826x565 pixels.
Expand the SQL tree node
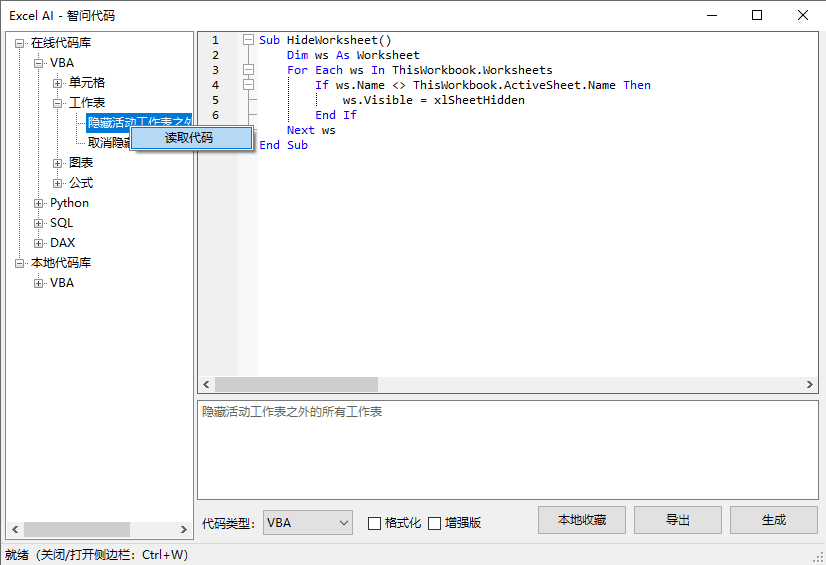[x=38, y=223]
